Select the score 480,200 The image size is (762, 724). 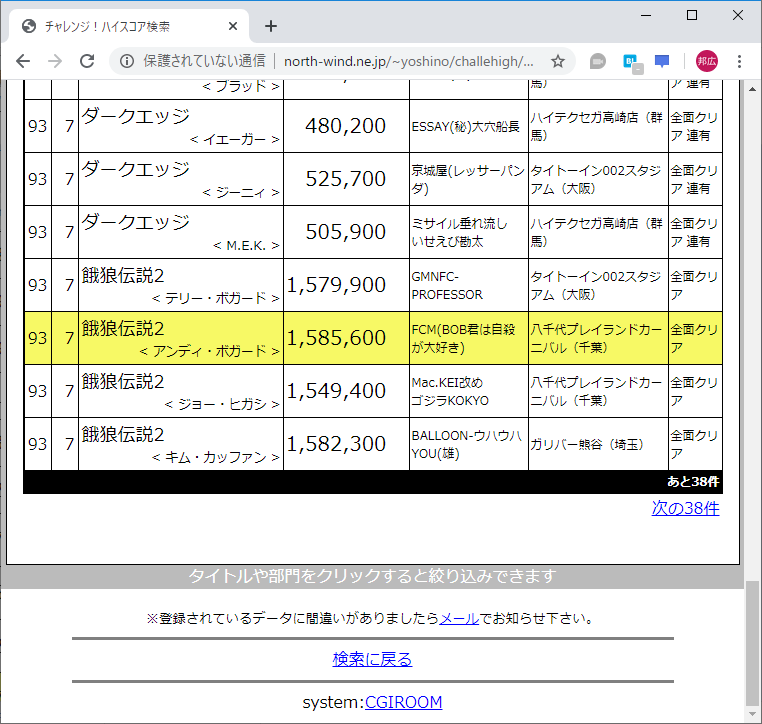click(346, 126)
